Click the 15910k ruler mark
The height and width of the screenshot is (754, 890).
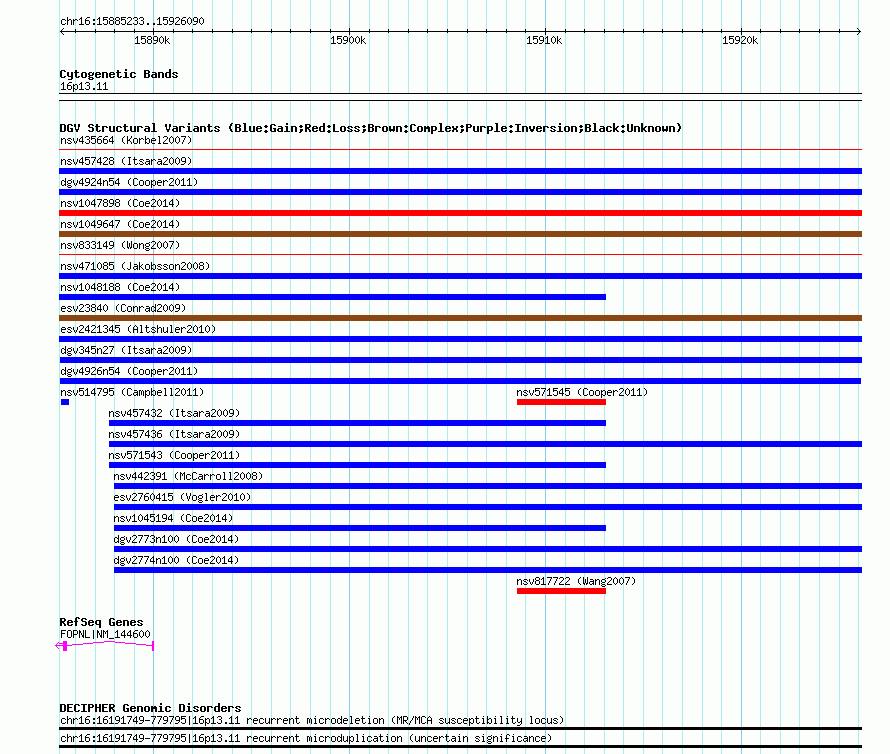544,40
